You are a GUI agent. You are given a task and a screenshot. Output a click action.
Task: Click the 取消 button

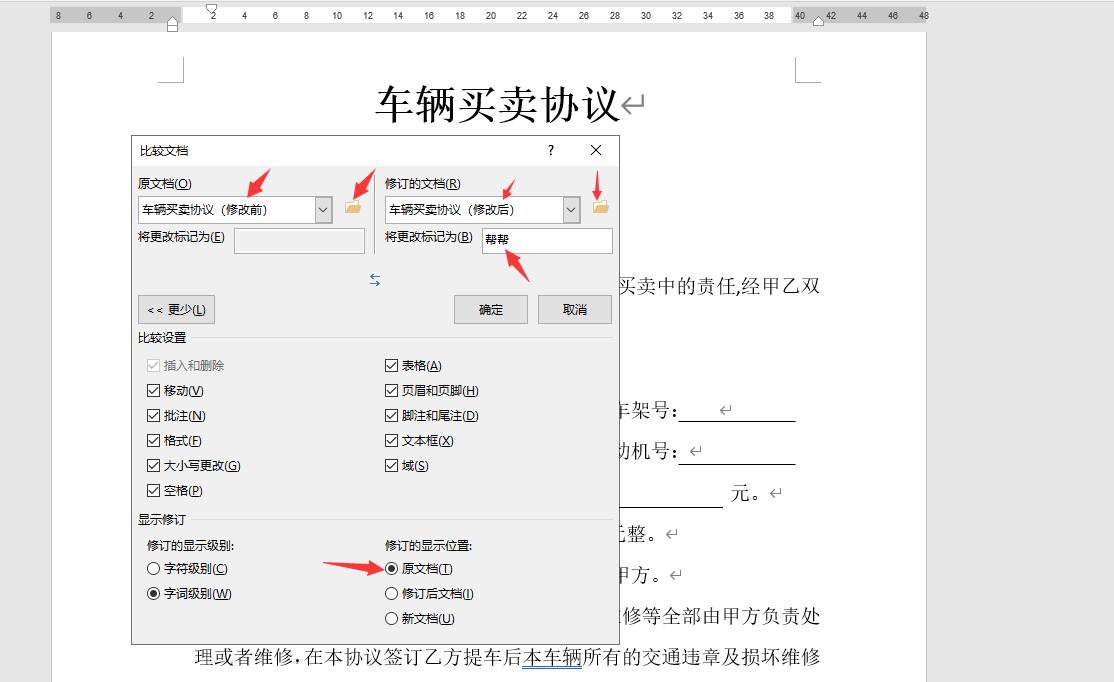tap(575, 309)
